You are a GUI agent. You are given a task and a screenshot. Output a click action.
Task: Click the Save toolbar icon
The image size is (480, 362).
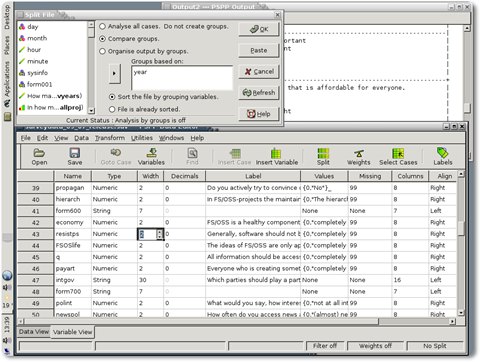(x=75, y=157)
